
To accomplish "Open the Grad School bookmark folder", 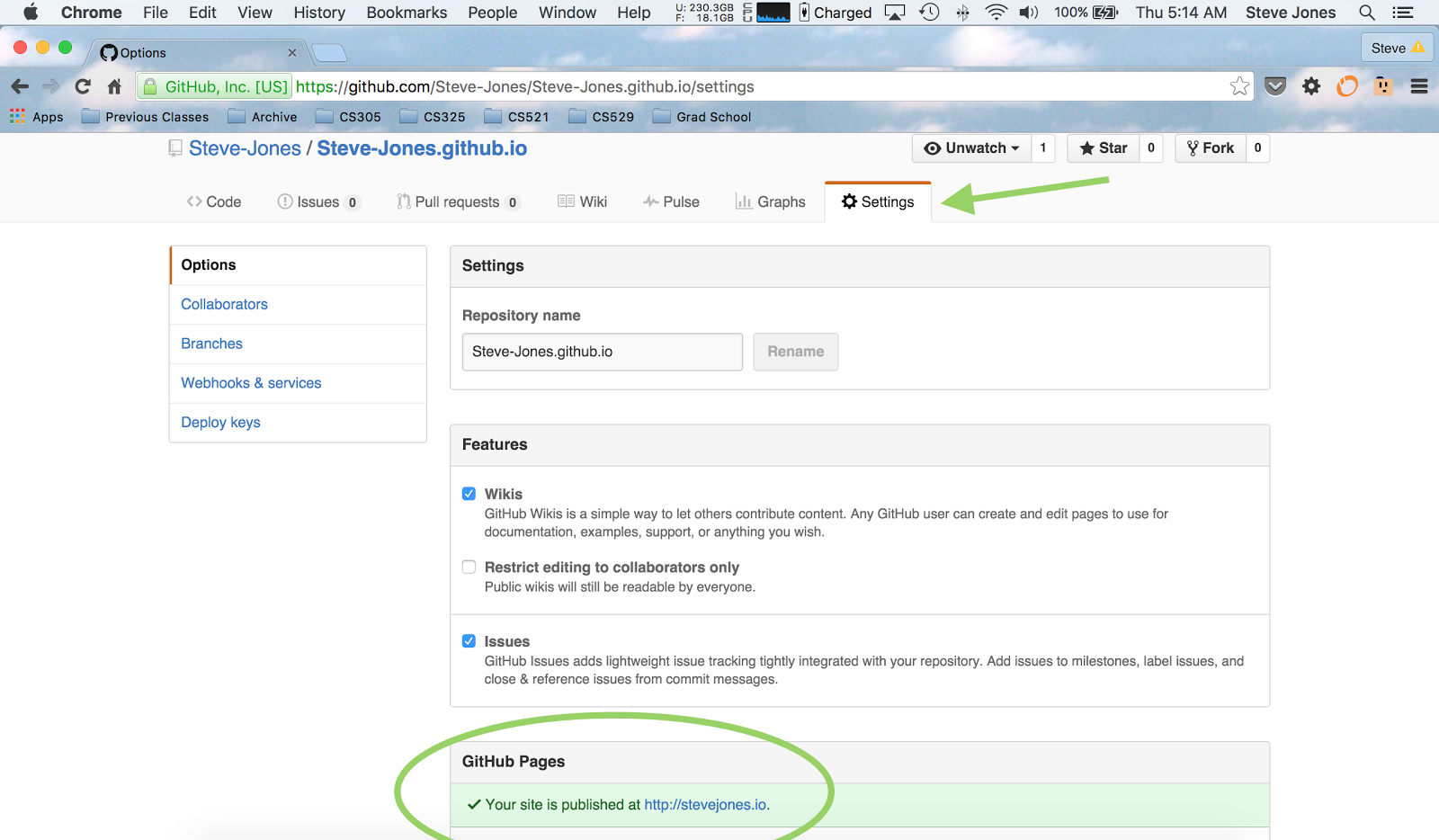I will coord(702,117).
